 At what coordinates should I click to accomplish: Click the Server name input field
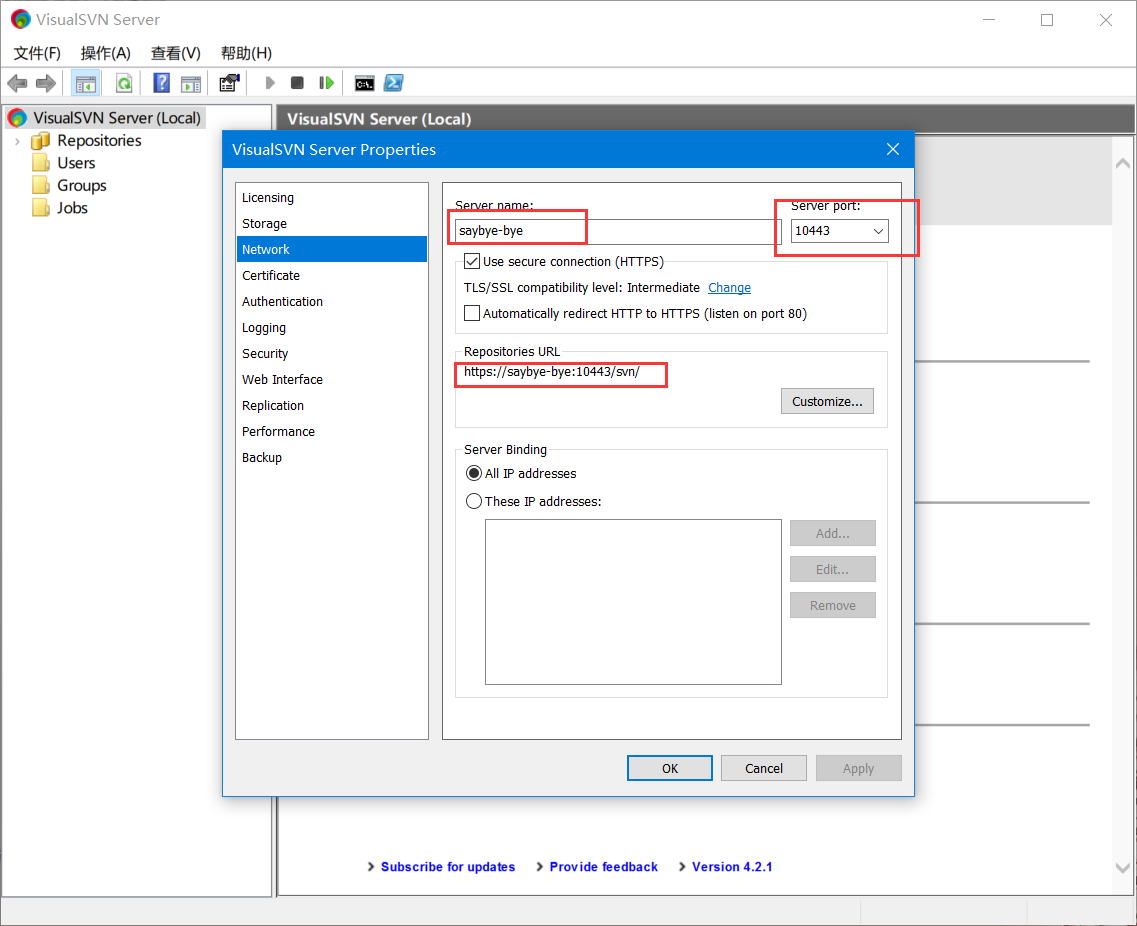tap(618, 231)
